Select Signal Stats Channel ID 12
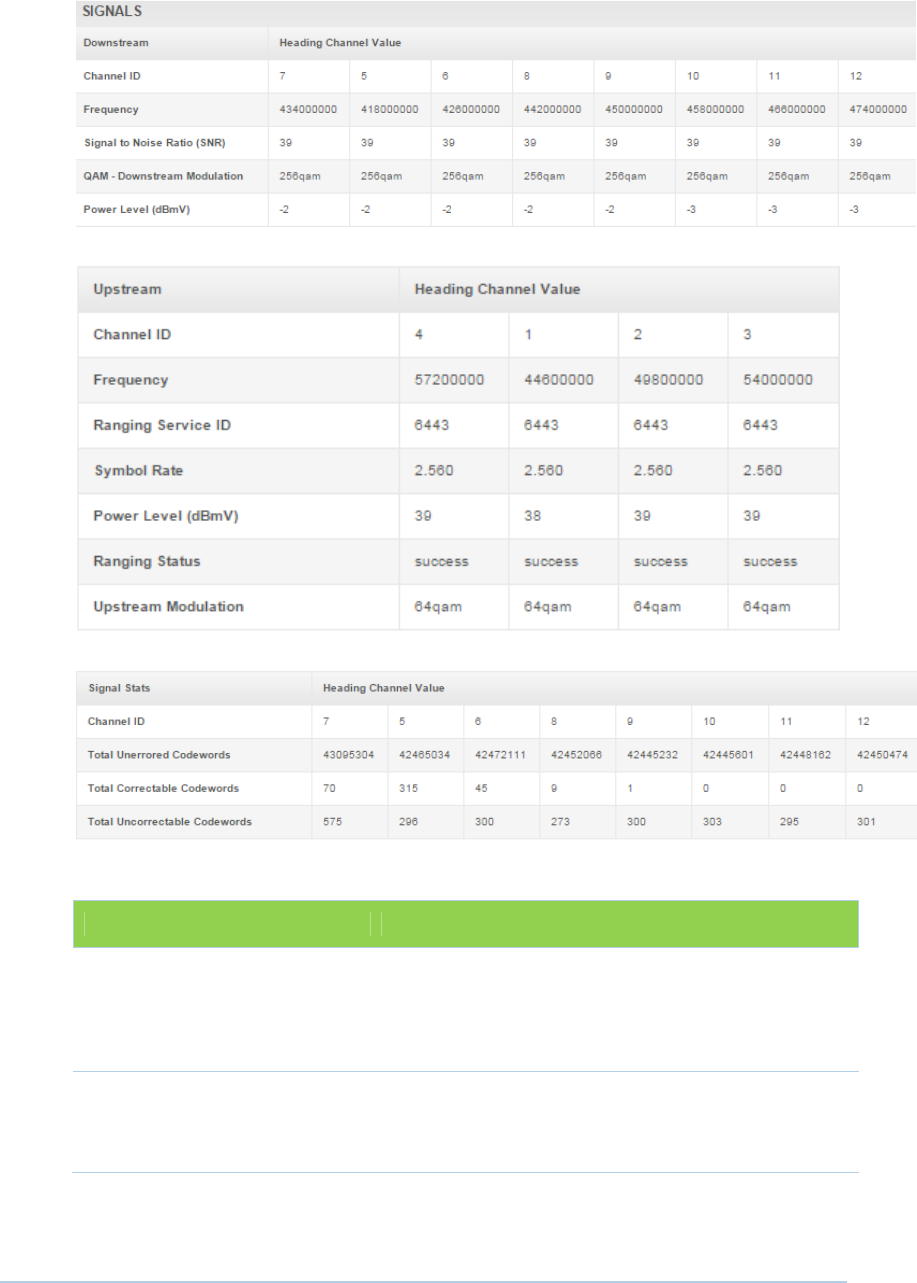This screenshot has width=917, height=1283. point(863,721)
